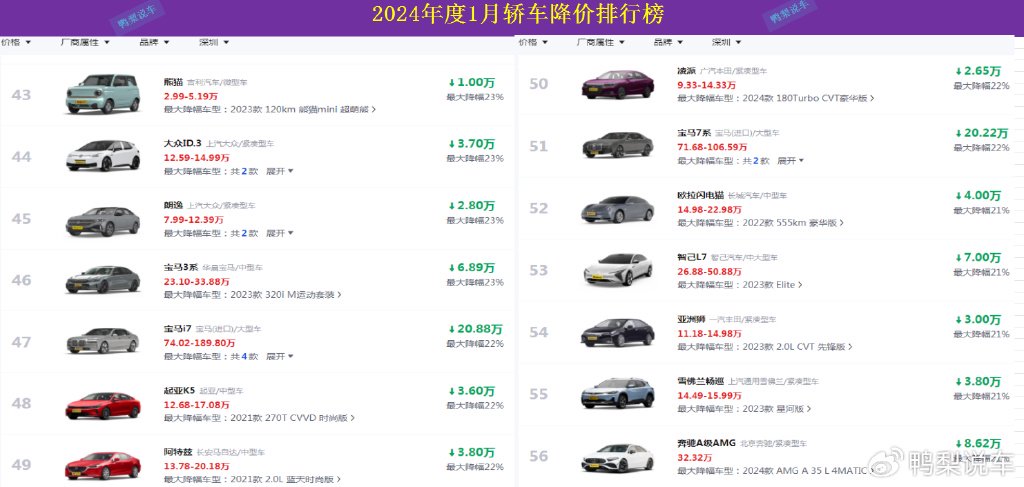Open the 2021款 2.0L 蓝天时尚版 model link
This screenshot has width=1024, height=487.
(x=285, y=479)
